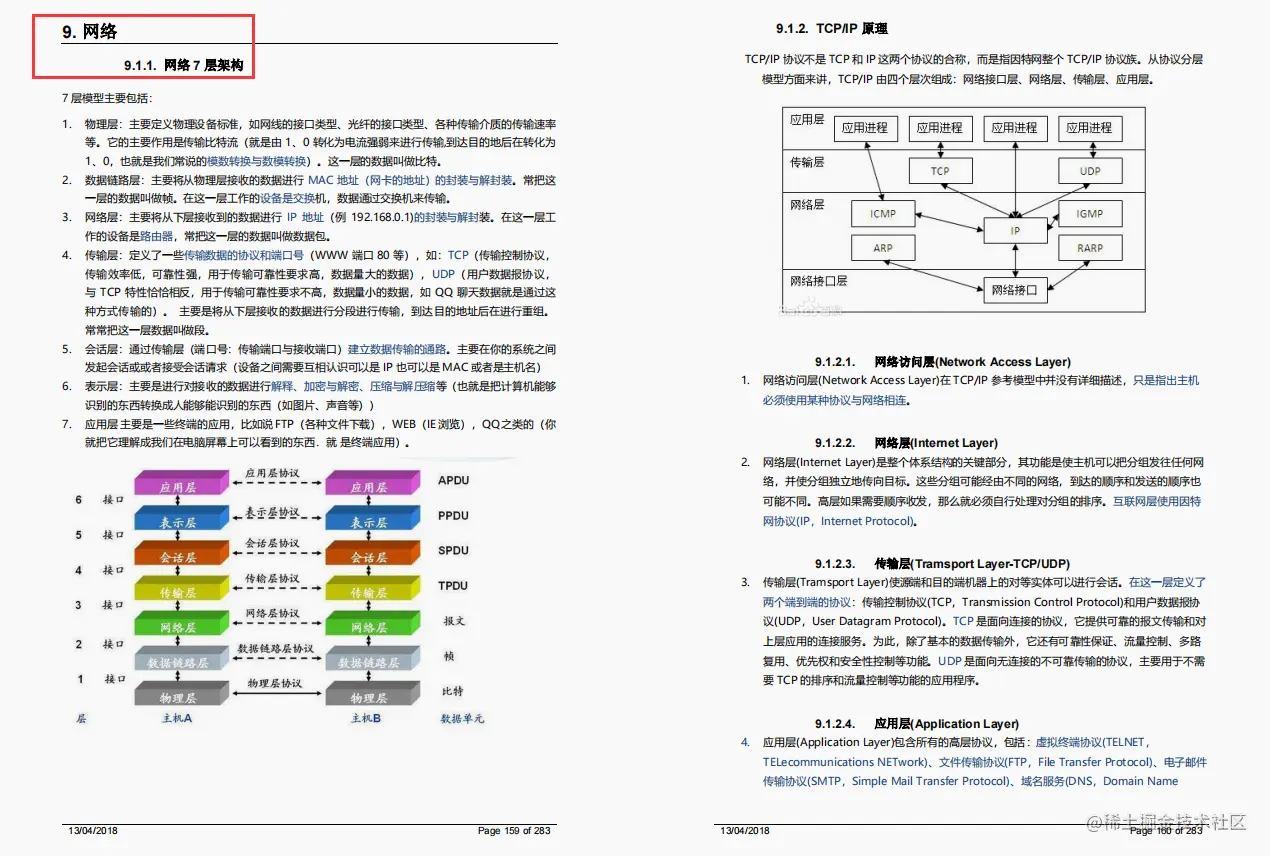Click the '应用层协议' arrow label
The image size is (1270, 856).
pos(272,473)
